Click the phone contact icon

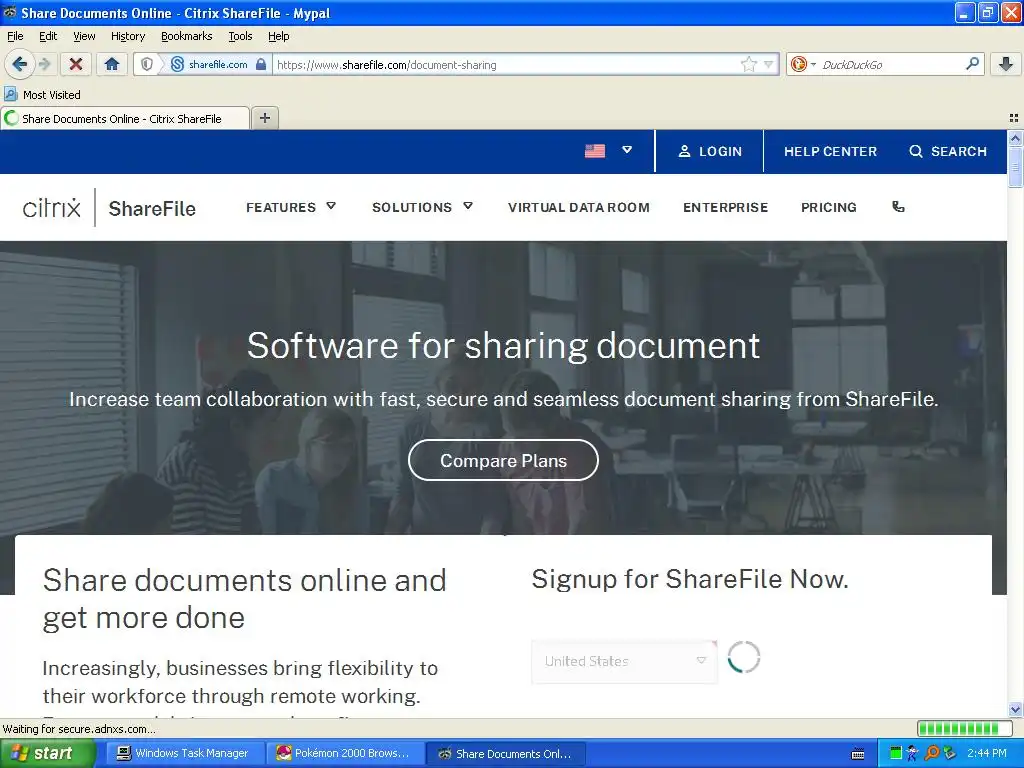coord(899,206)
